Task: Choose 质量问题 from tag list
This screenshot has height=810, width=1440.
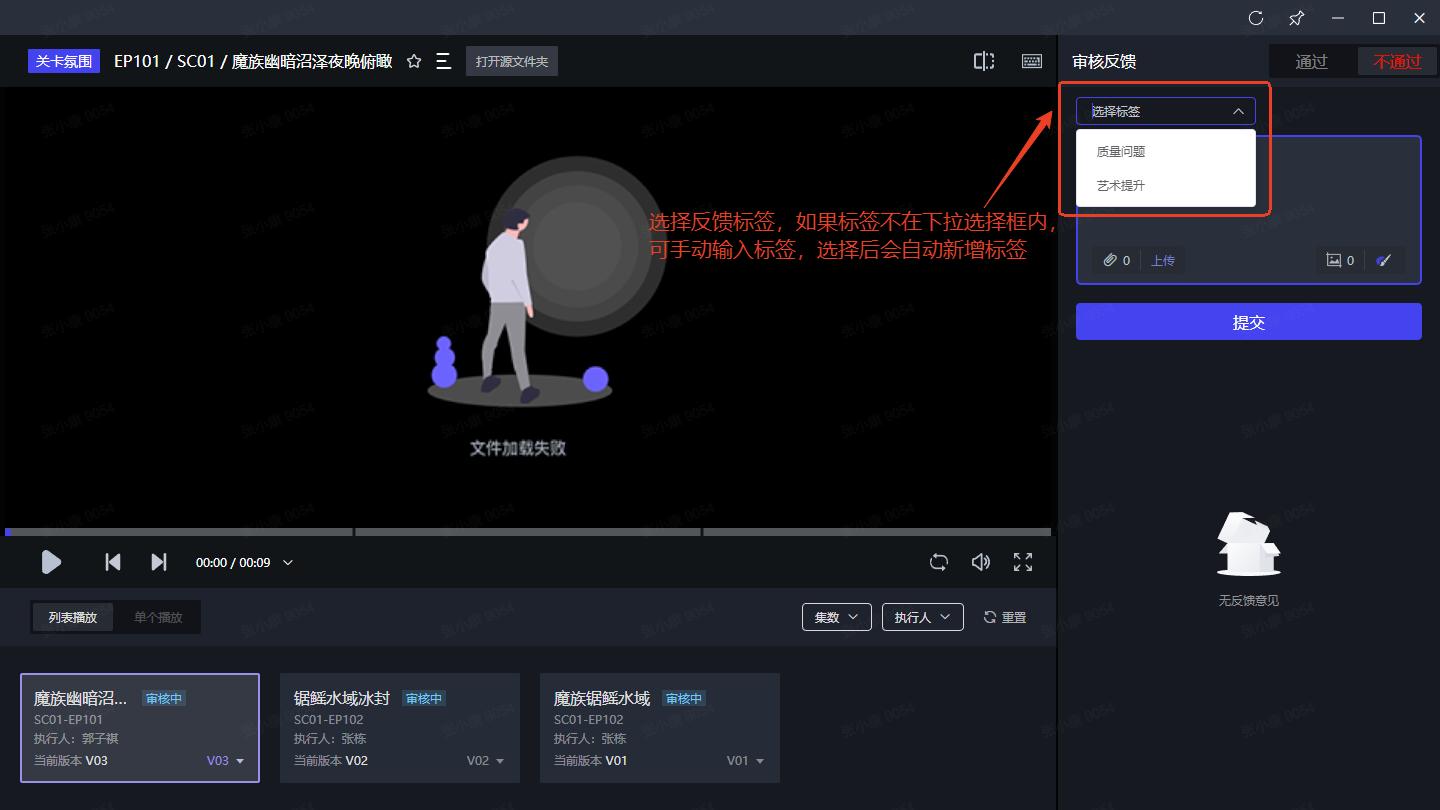Action: (1121, 152)
